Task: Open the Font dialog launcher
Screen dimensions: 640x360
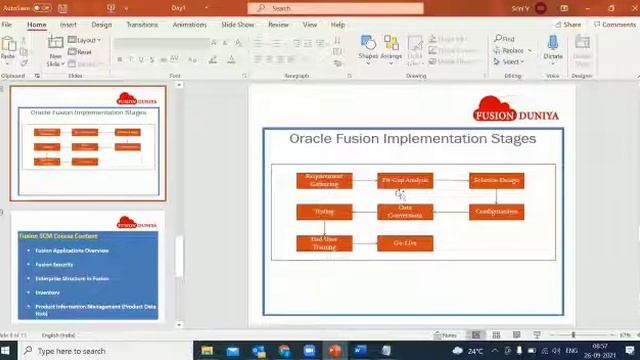Action: coord(244,76)
